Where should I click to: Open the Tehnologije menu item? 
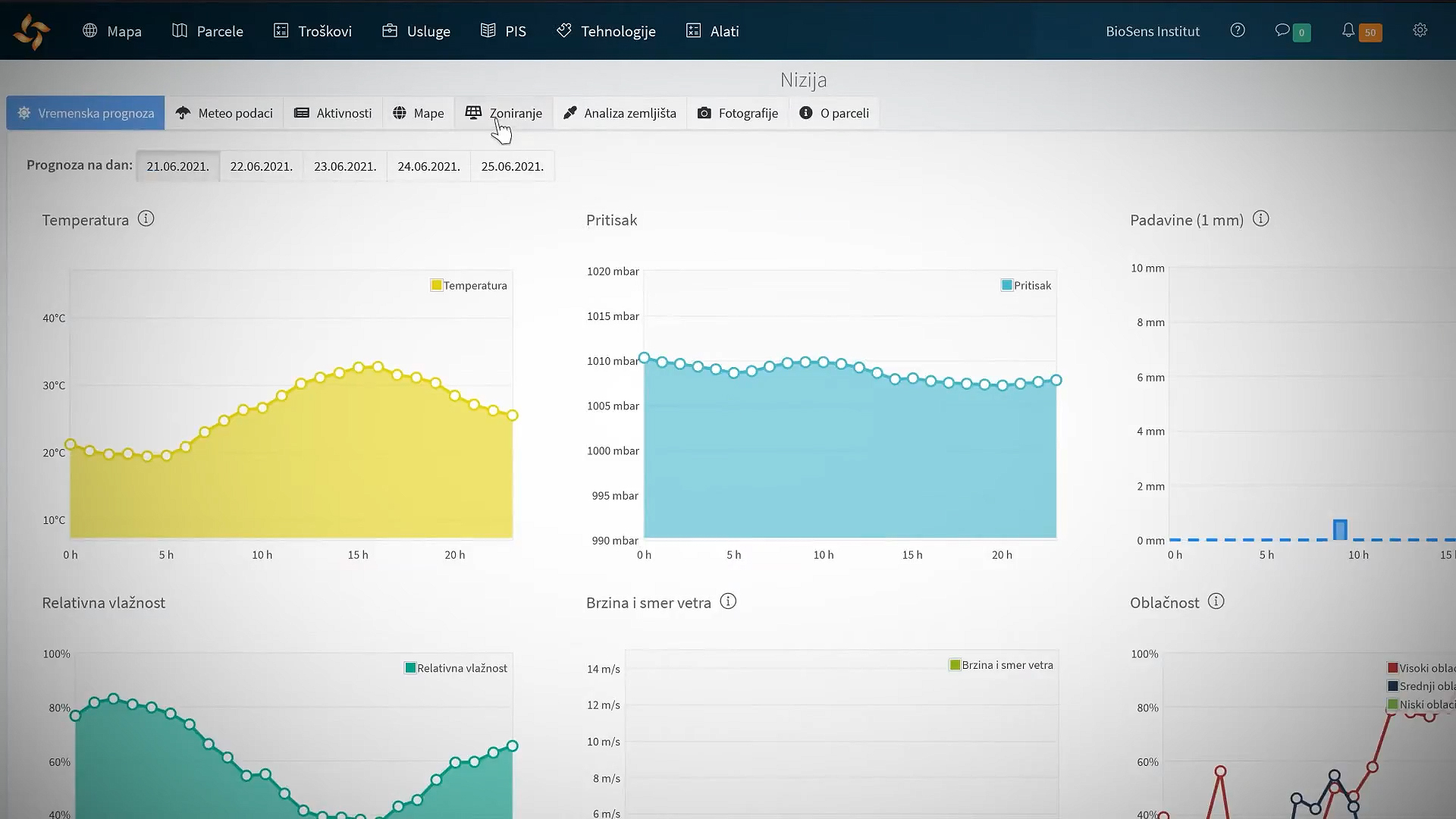click(x=606, y=31)
